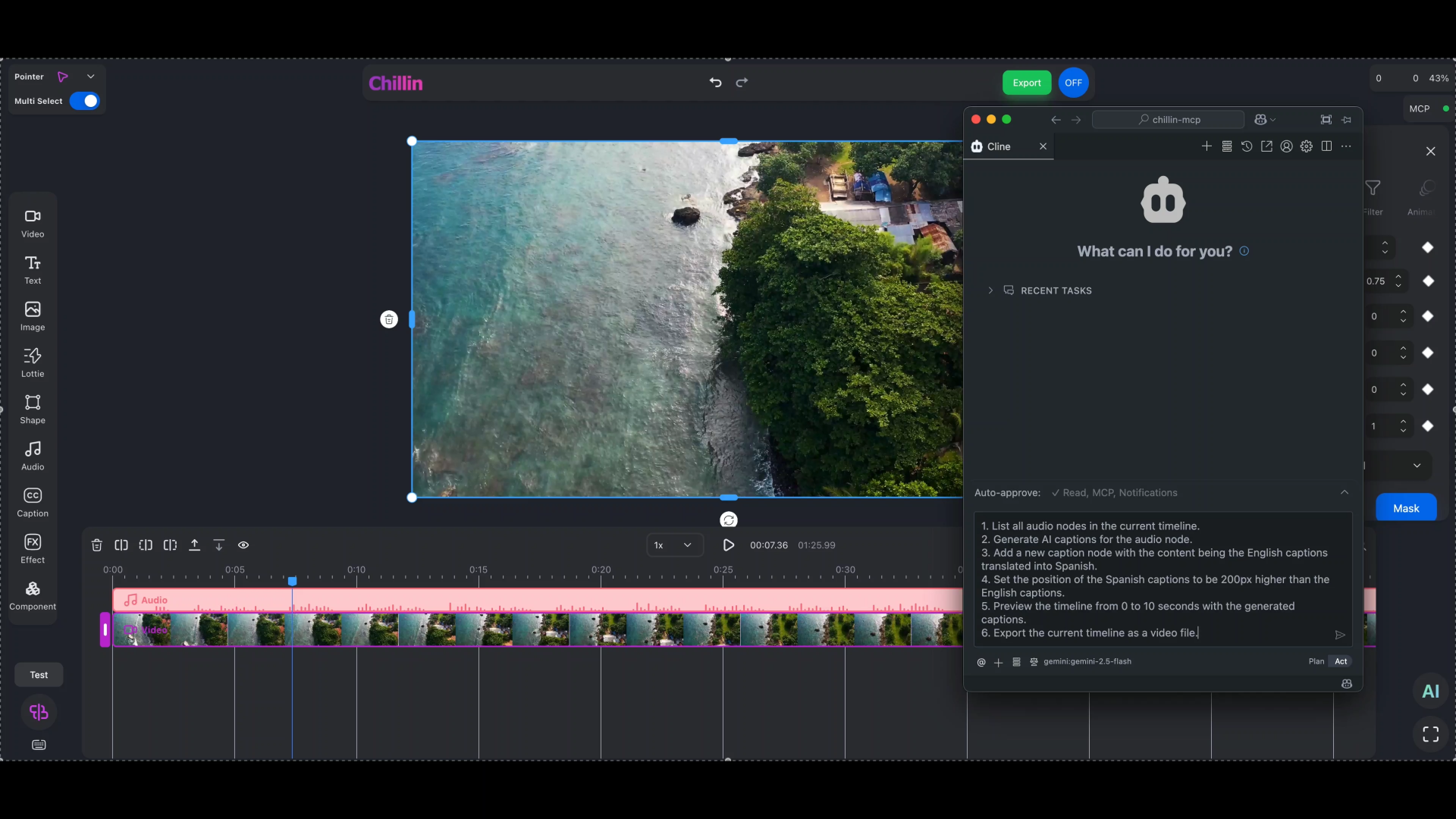
Task: Open the Animation tab in properties panel
Action: click(1423, 197)
